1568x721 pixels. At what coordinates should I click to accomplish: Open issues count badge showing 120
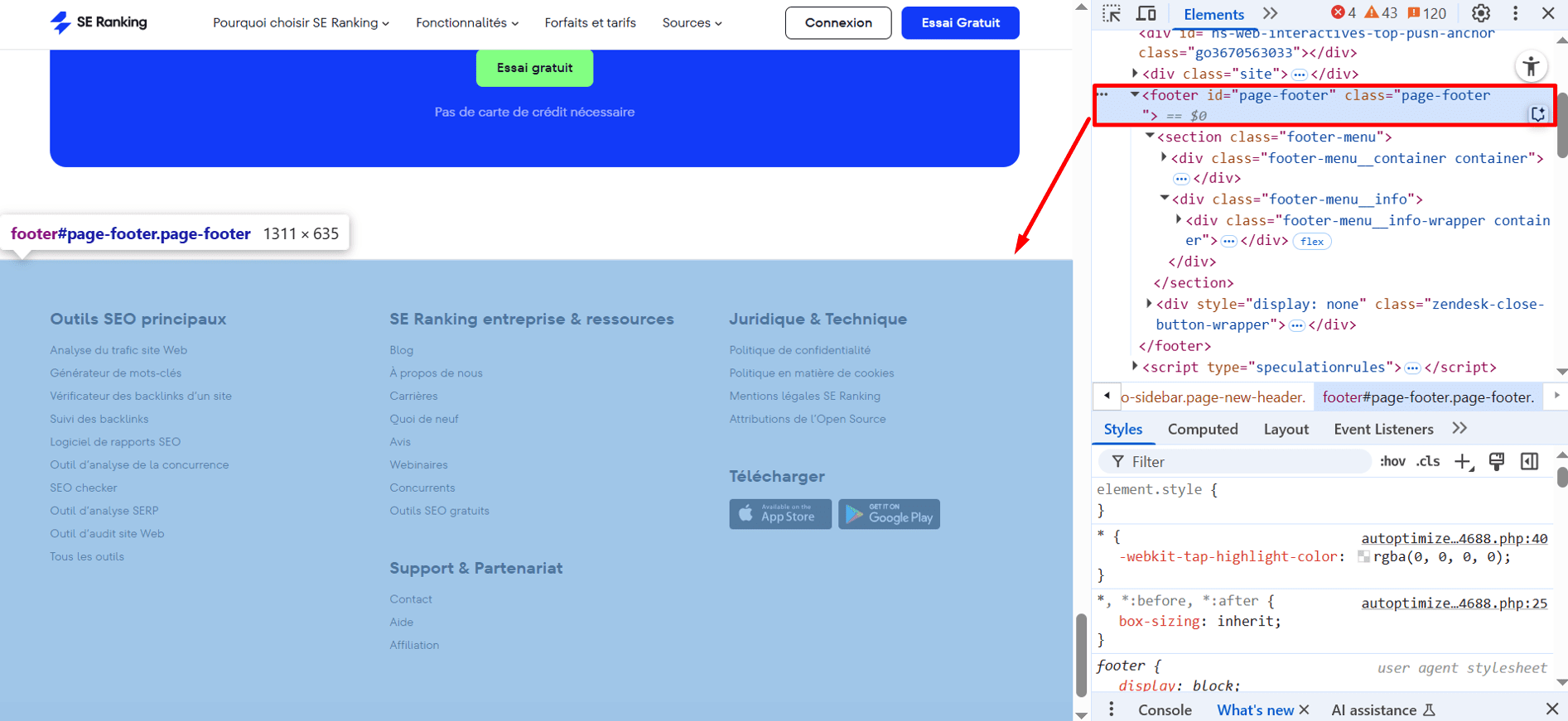pos(1426,13)
